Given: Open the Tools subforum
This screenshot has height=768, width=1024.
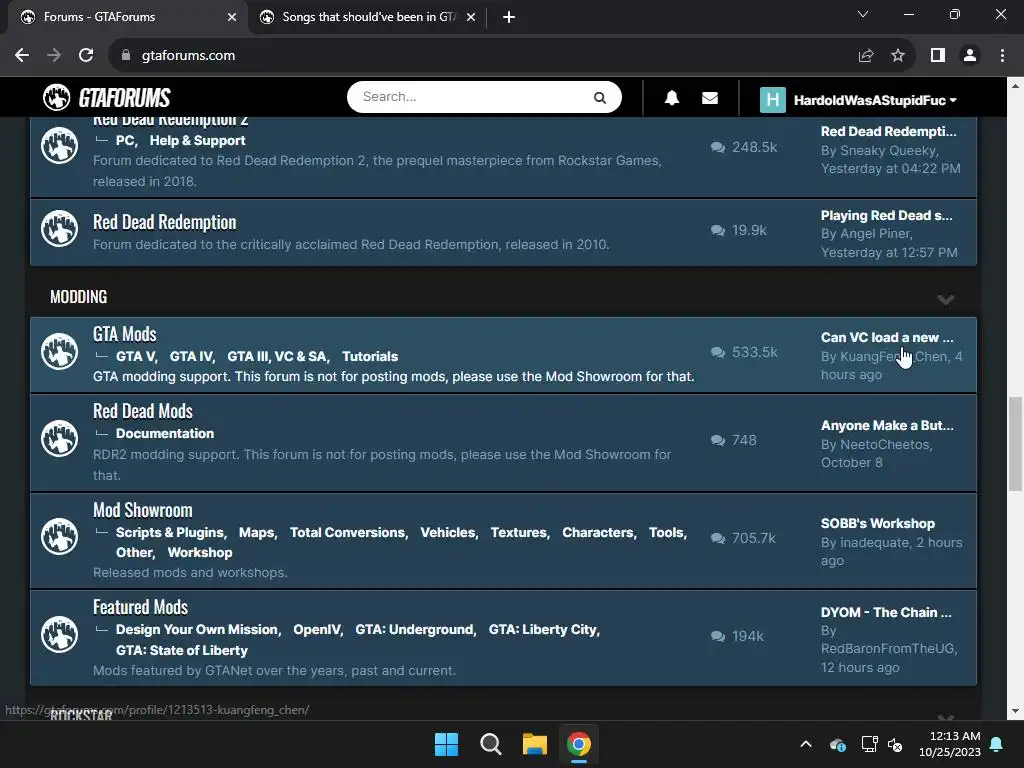Looking at the screenshot, I should [666, 532].
